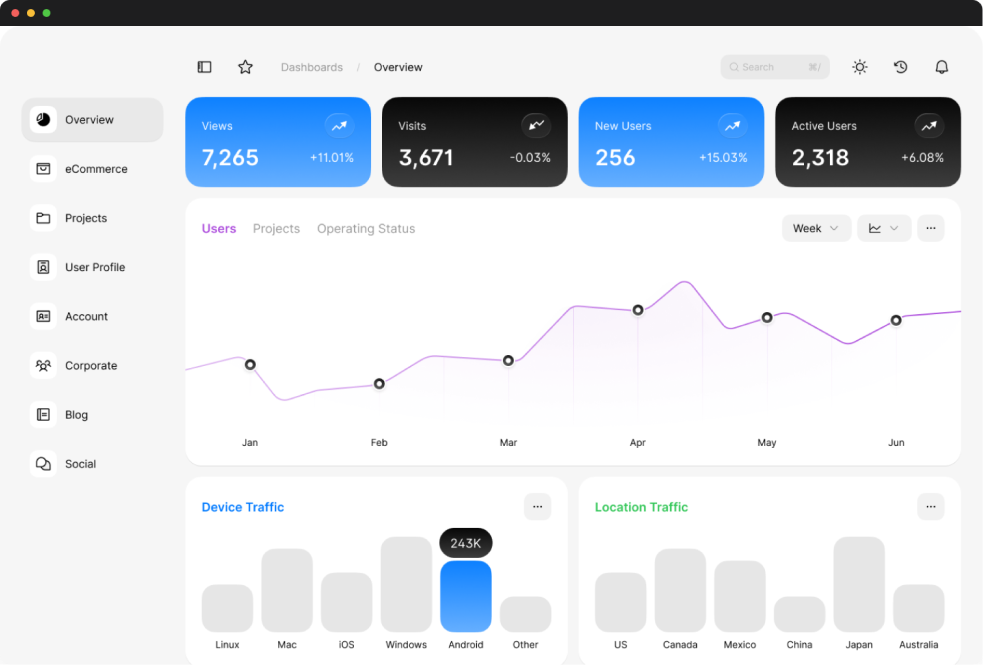Screen dimensions: 983x665
Task: Switch to the Operating Status tab
Action: [x=366, y=229]
